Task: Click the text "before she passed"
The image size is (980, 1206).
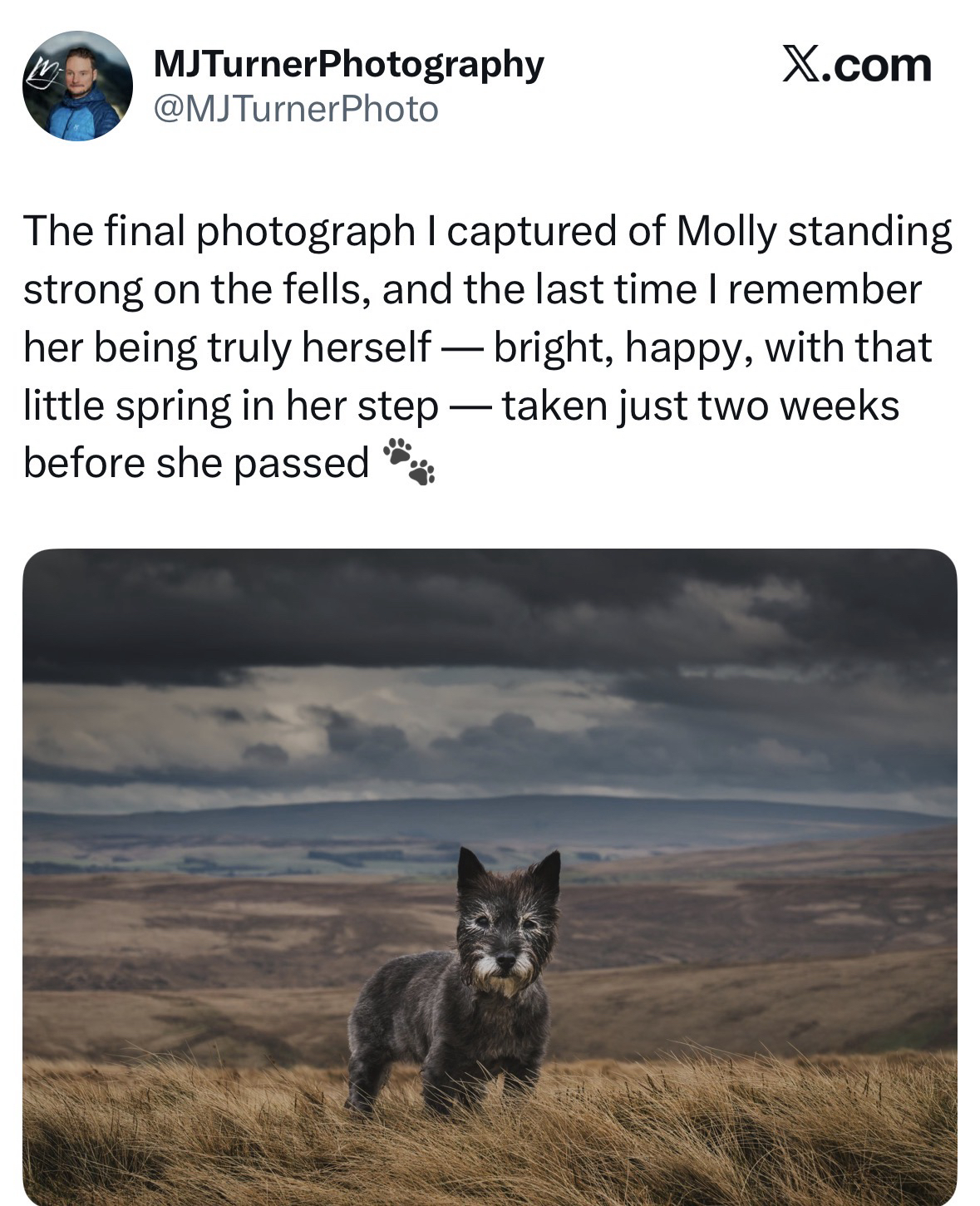Action: point(195,463)
